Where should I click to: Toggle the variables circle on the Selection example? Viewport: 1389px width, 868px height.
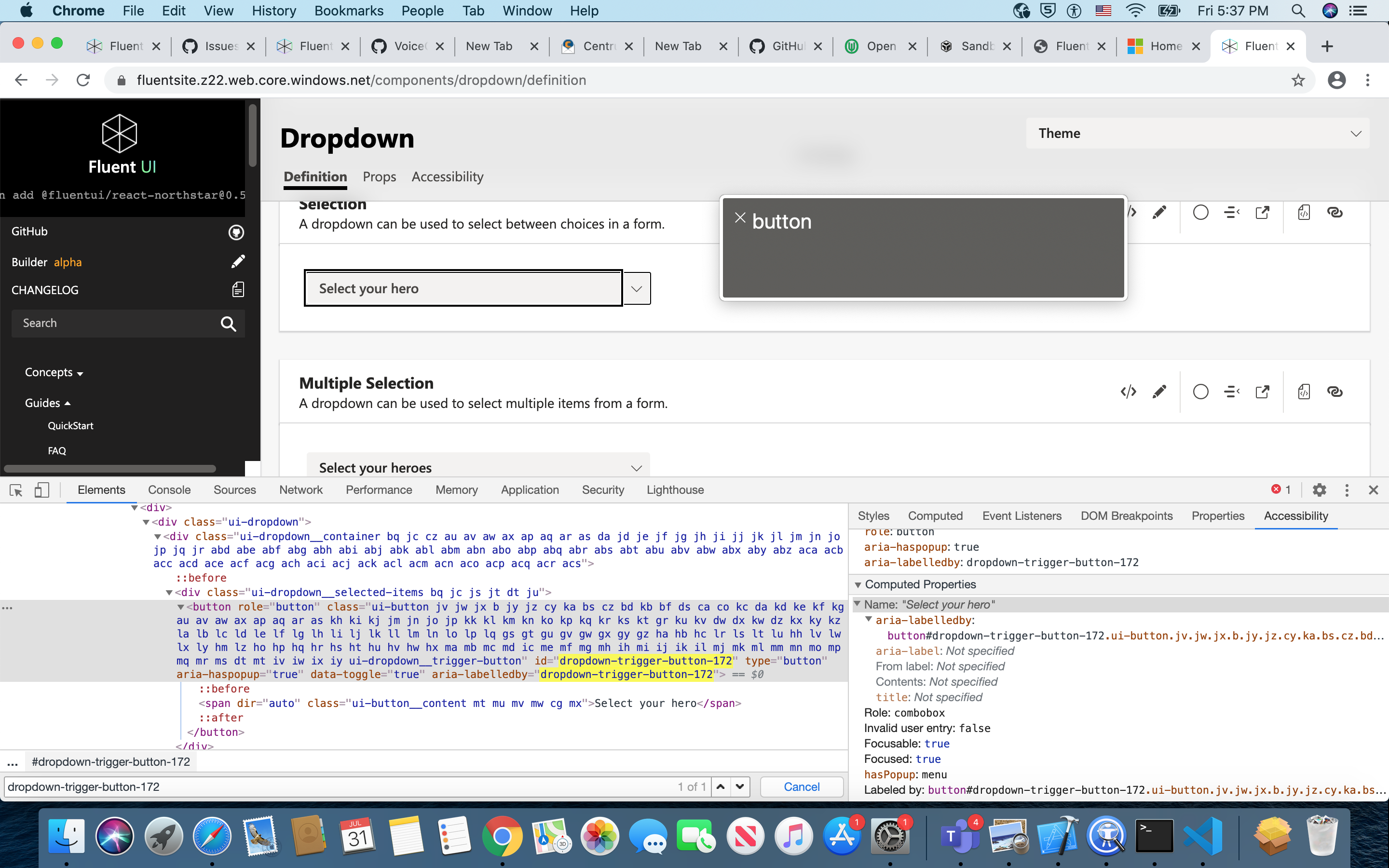[x=1200, y=212]
